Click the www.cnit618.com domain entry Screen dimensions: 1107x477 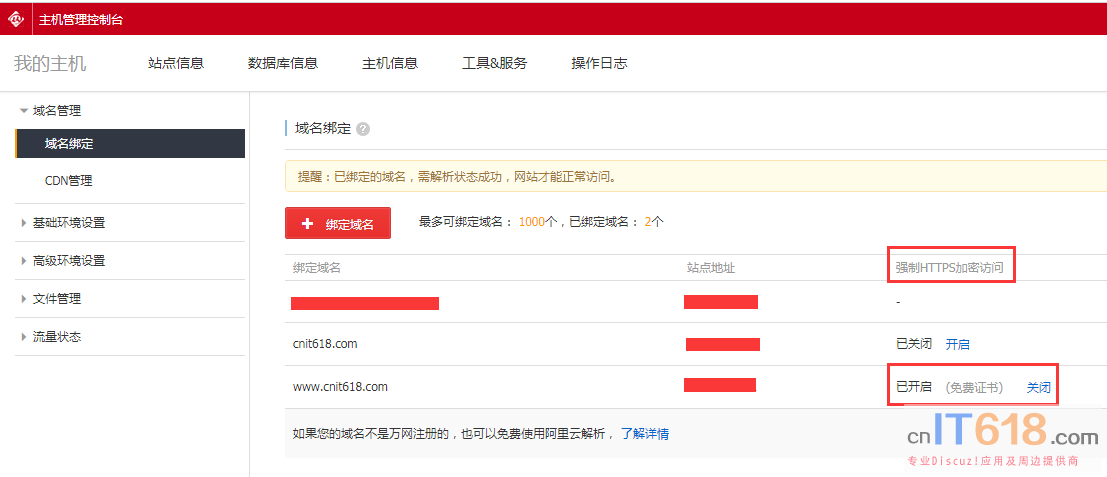click(x=340, y=386)
